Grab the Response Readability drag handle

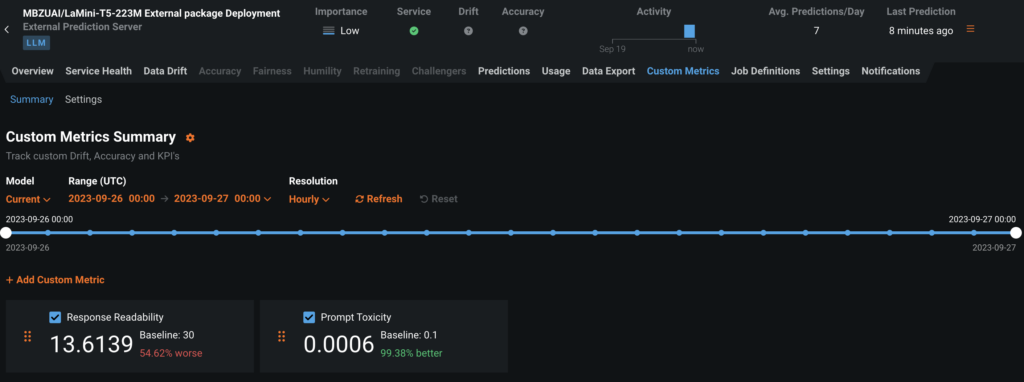tap(27, 336)
